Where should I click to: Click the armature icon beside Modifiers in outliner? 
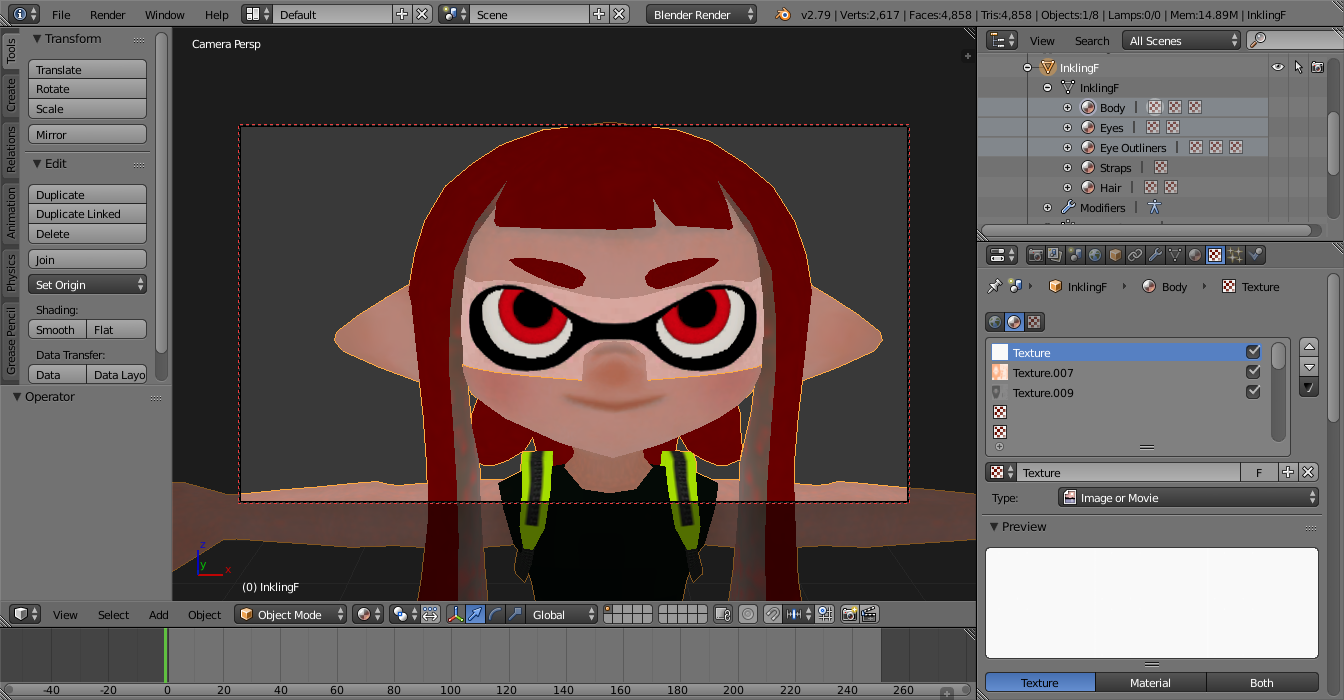click(1154, 208)
